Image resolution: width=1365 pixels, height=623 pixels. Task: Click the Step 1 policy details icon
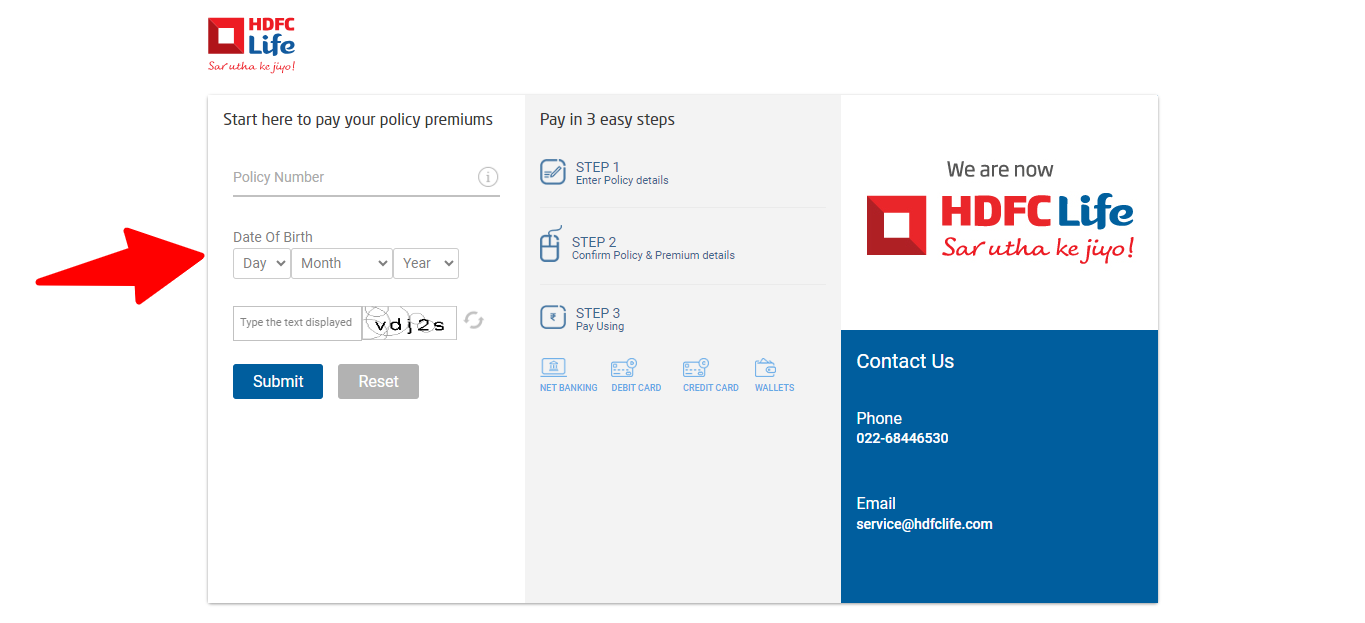(553, 172)
